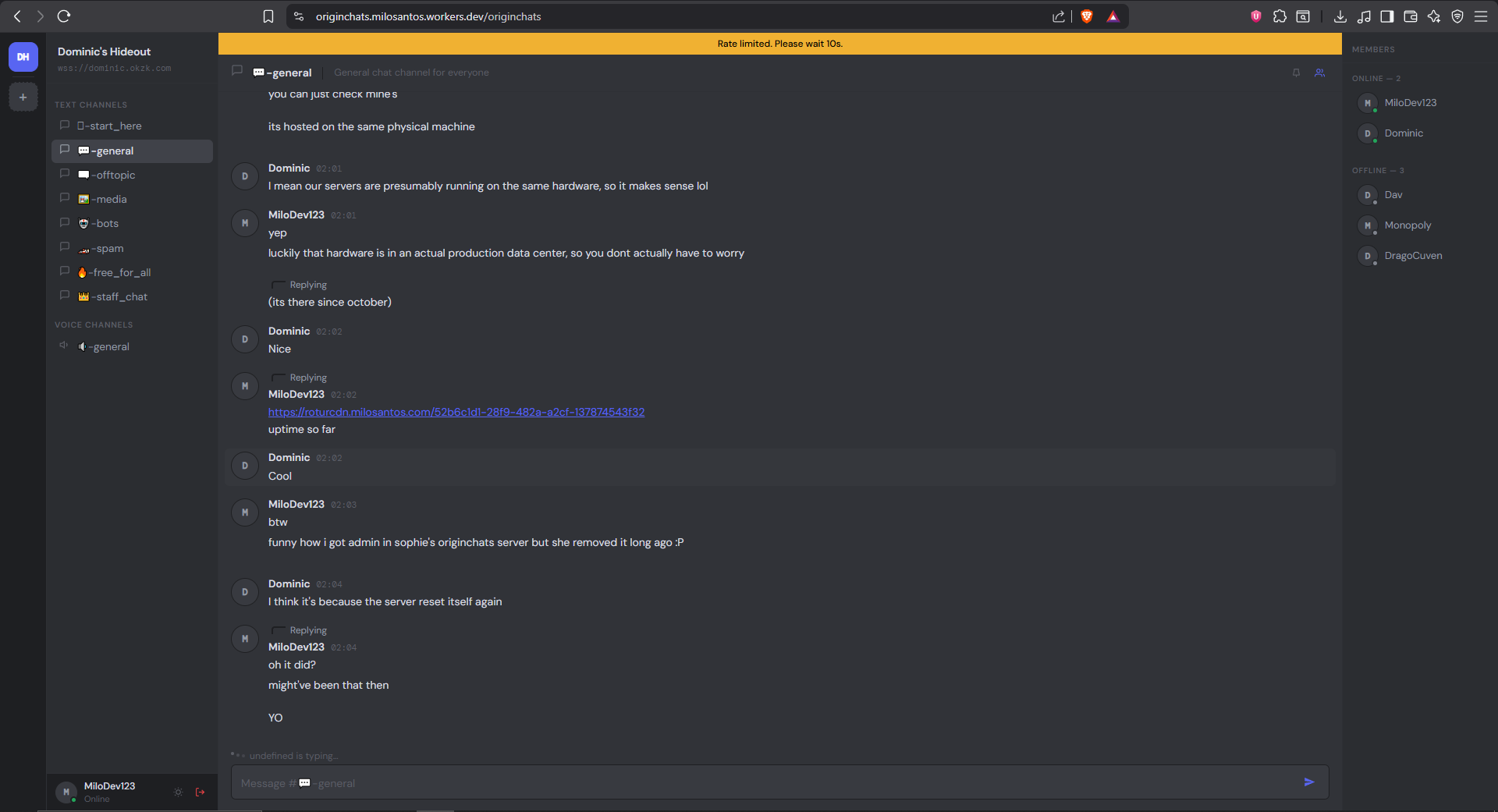Open the Dominic's Hideout DH server icon
Screen dimensions: 1498x812
[x=23, y=57]
